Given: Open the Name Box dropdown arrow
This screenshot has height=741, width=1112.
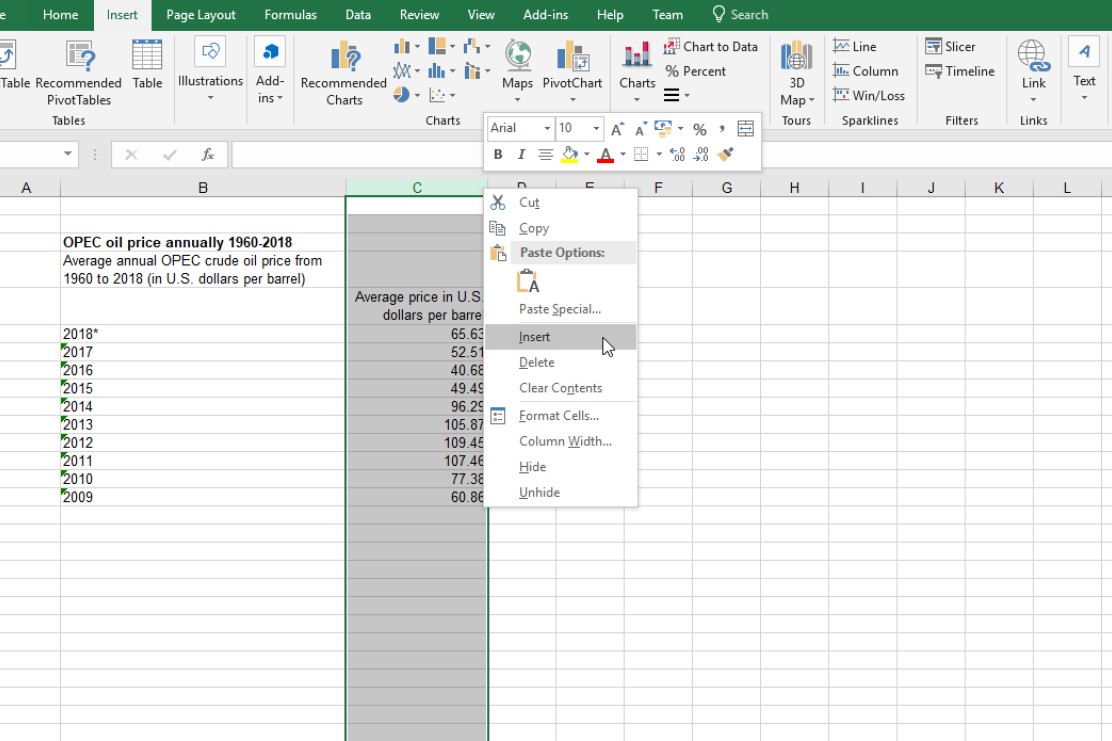Looking at the screenshot, I should tap(67, 154).
